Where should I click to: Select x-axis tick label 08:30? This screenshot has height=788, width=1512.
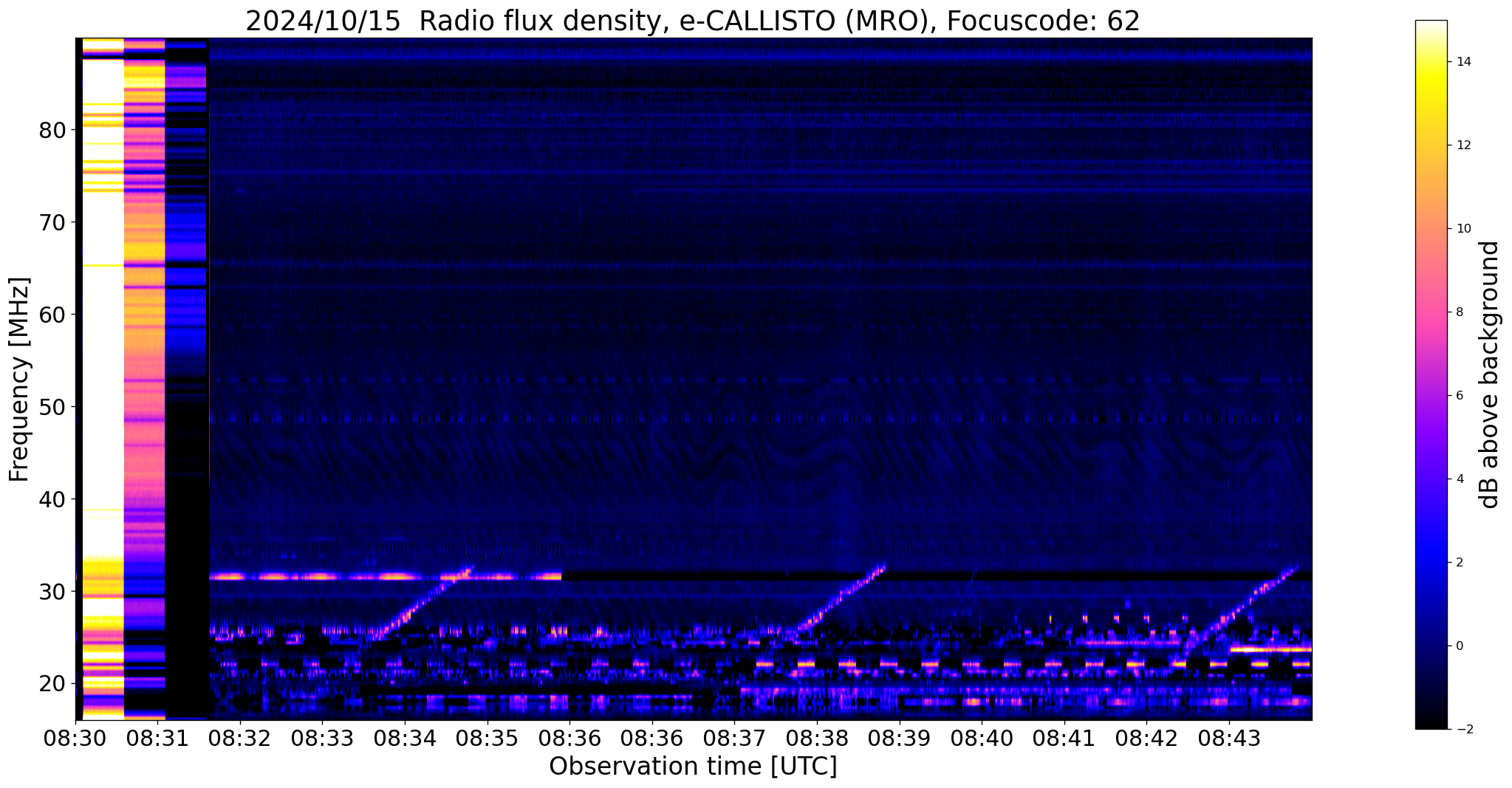tap(75, 739)
